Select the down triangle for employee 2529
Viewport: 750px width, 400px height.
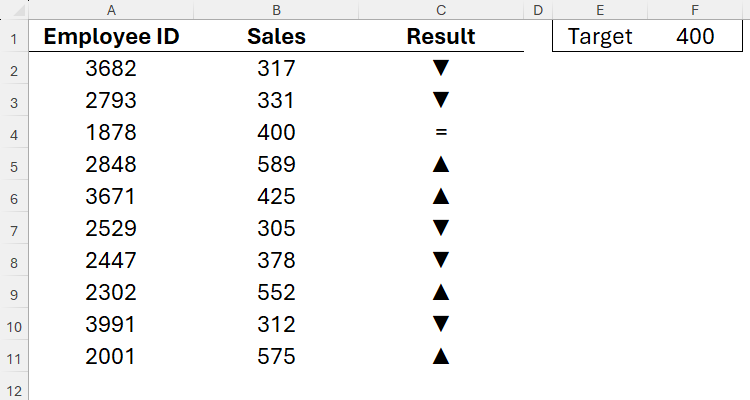441,229
